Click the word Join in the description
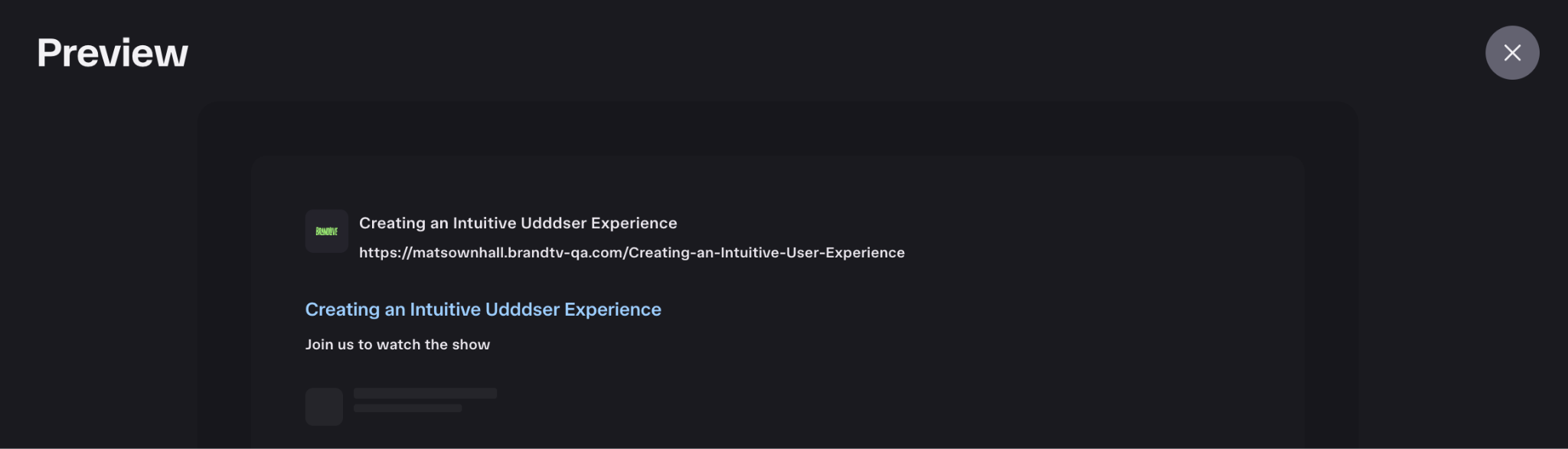The height and width of the screenshot is (449, 1568). 319,345
